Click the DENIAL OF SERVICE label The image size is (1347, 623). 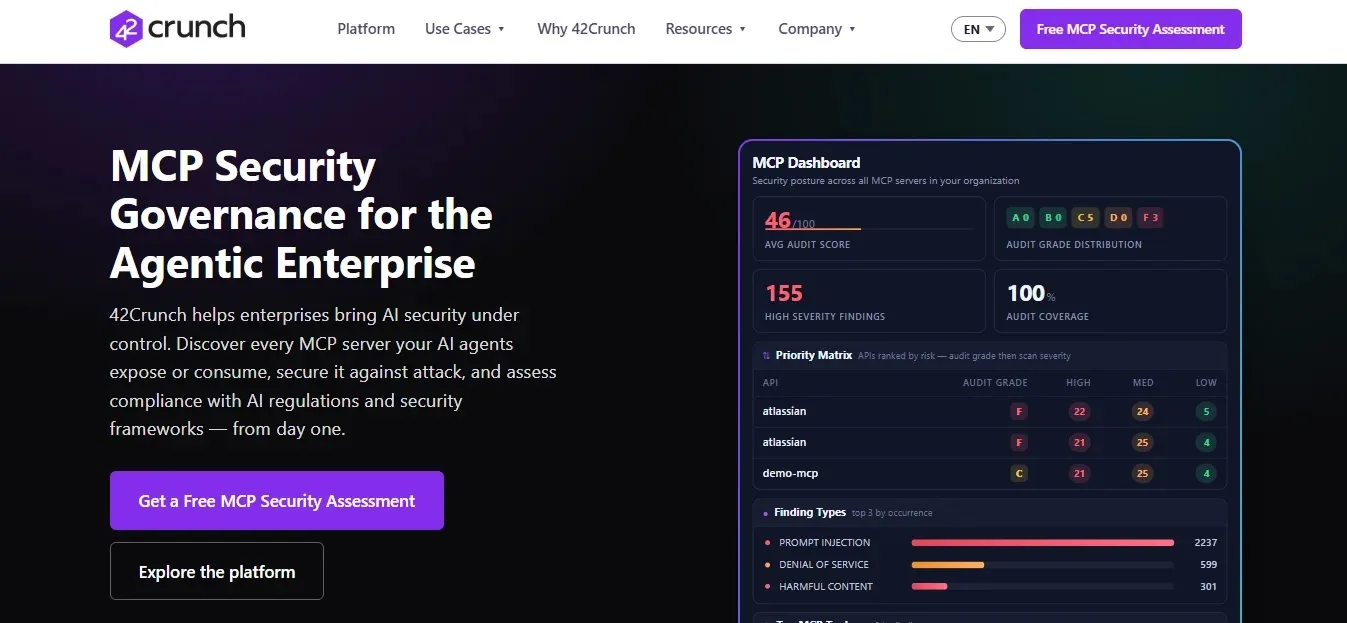(824, 564)
